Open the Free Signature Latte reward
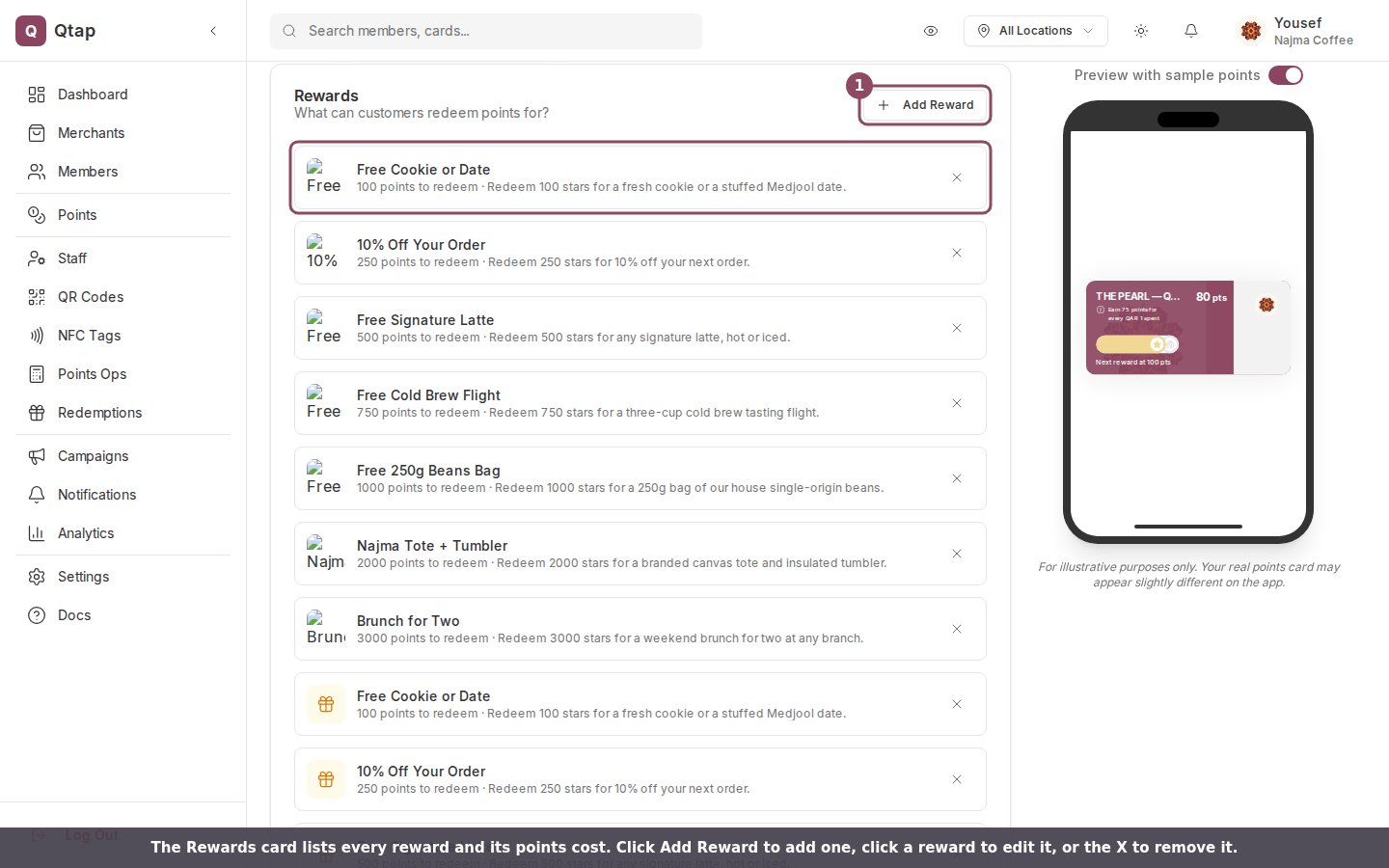This screenshot has width=1389, height=868. tap(640, 328)
